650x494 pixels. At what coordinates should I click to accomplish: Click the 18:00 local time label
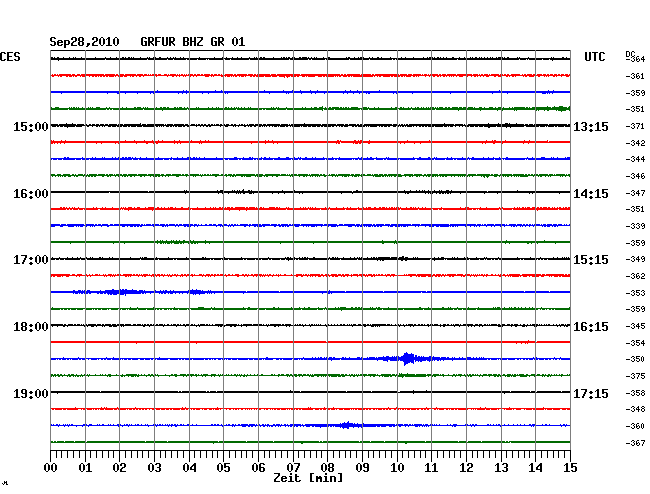pyautogui.click(x=31, y=327)
